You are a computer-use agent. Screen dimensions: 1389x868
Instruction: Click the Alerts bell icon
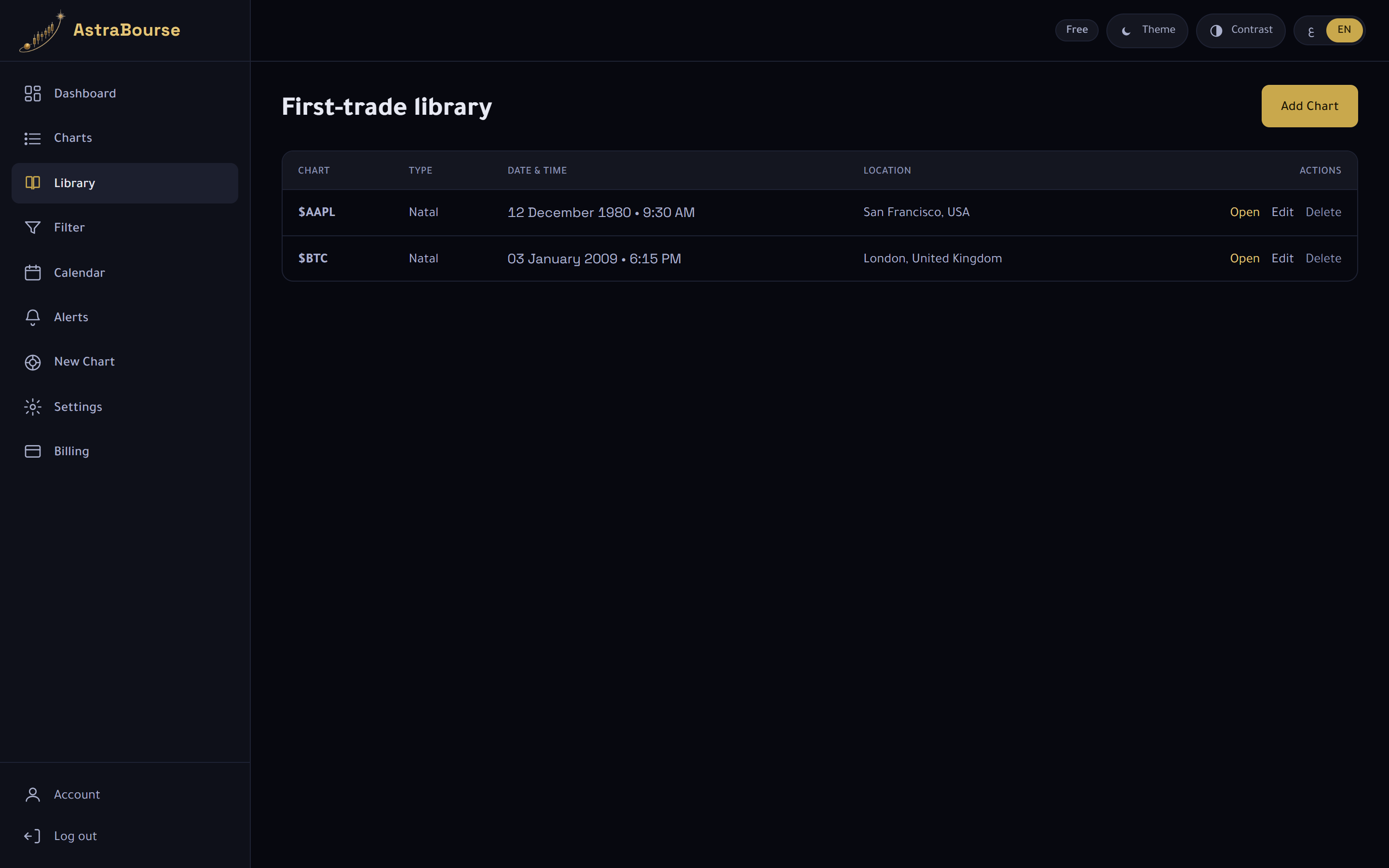point(33,317)
